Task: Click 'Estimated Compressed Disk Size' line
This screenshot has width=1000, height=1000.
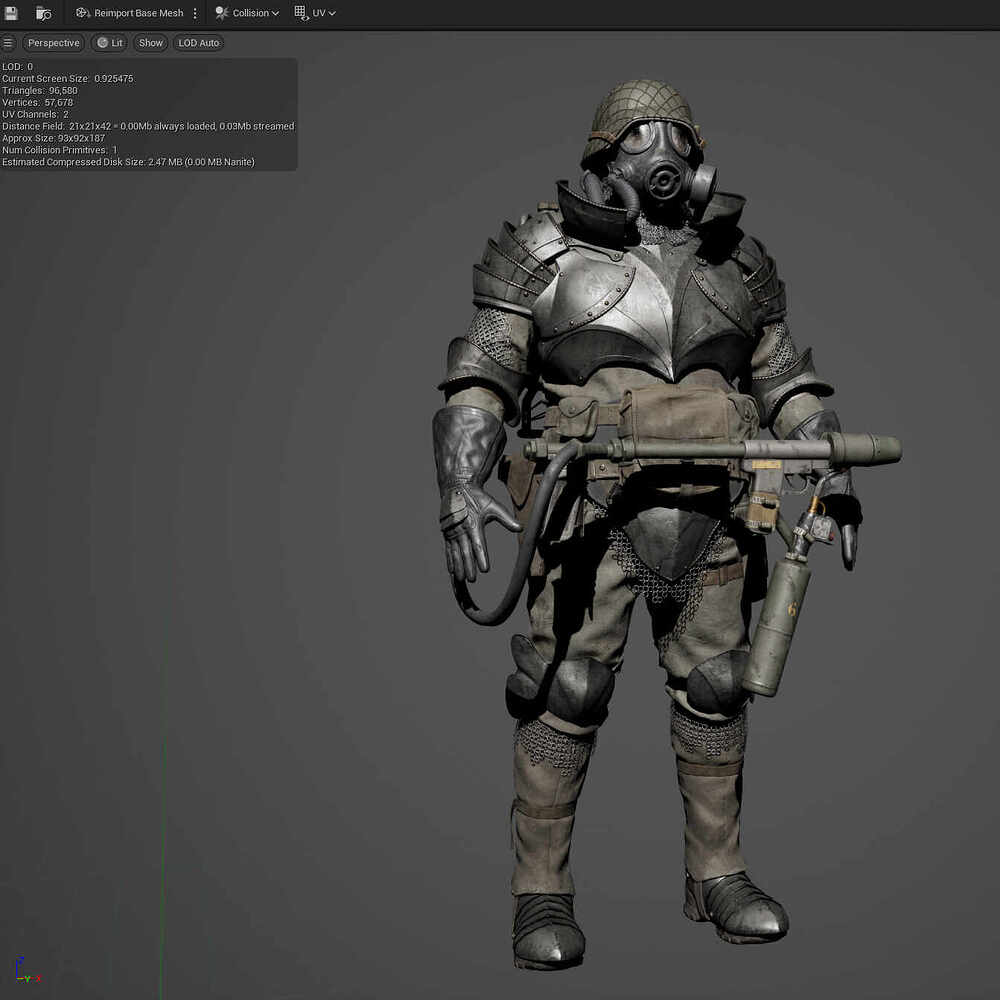Action: tap(128, 162)
